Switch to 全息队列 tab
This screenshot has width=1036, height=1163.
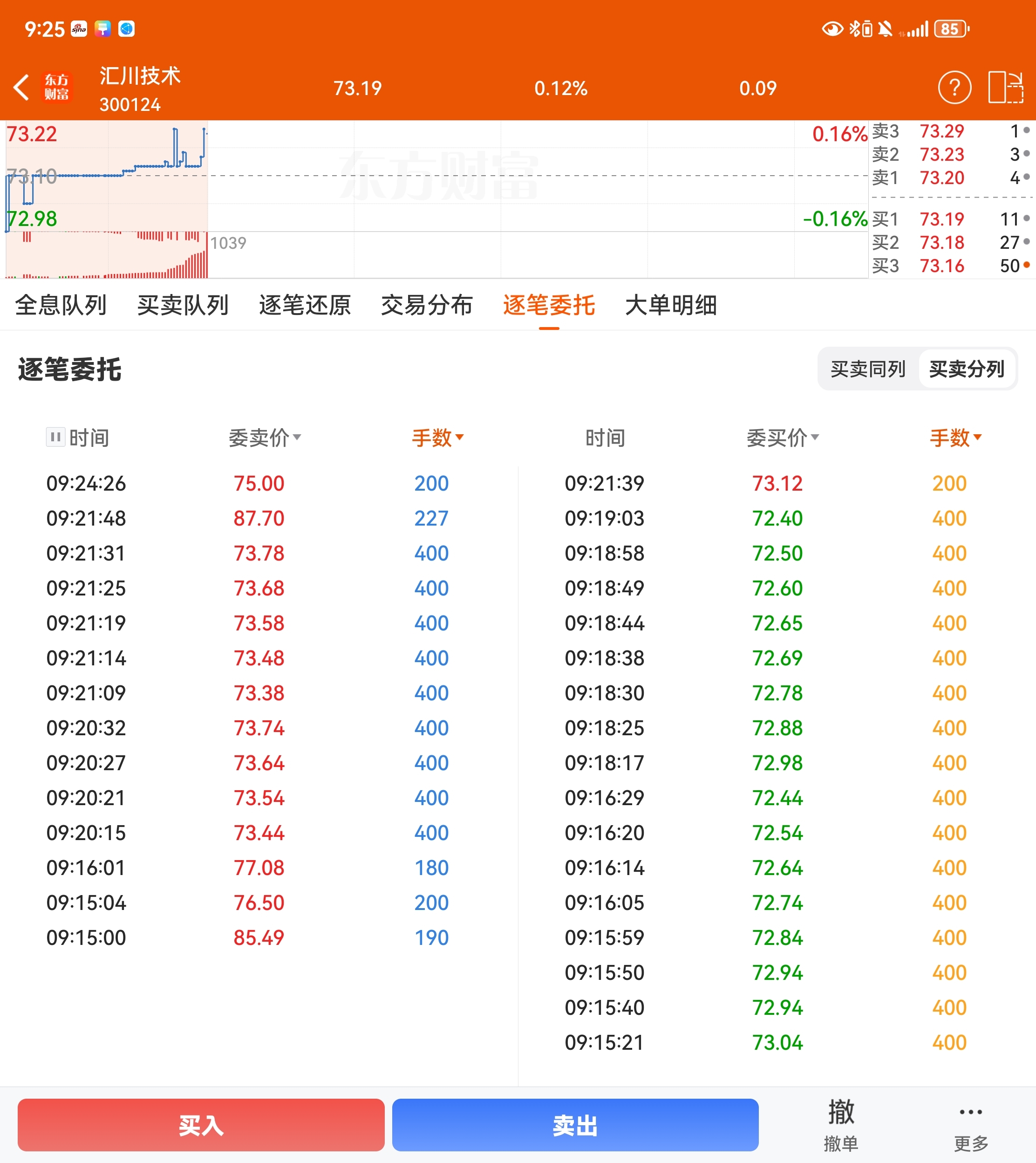coord(61,305)
